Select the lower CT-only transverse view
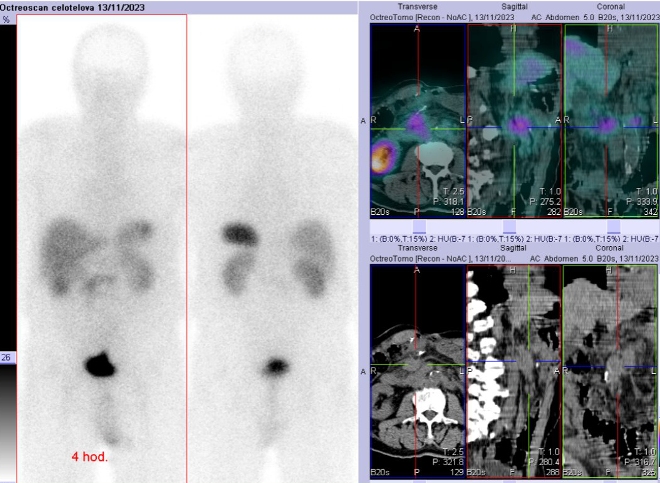The height and width of the screenshot is (483, 660). click(418, 371)
